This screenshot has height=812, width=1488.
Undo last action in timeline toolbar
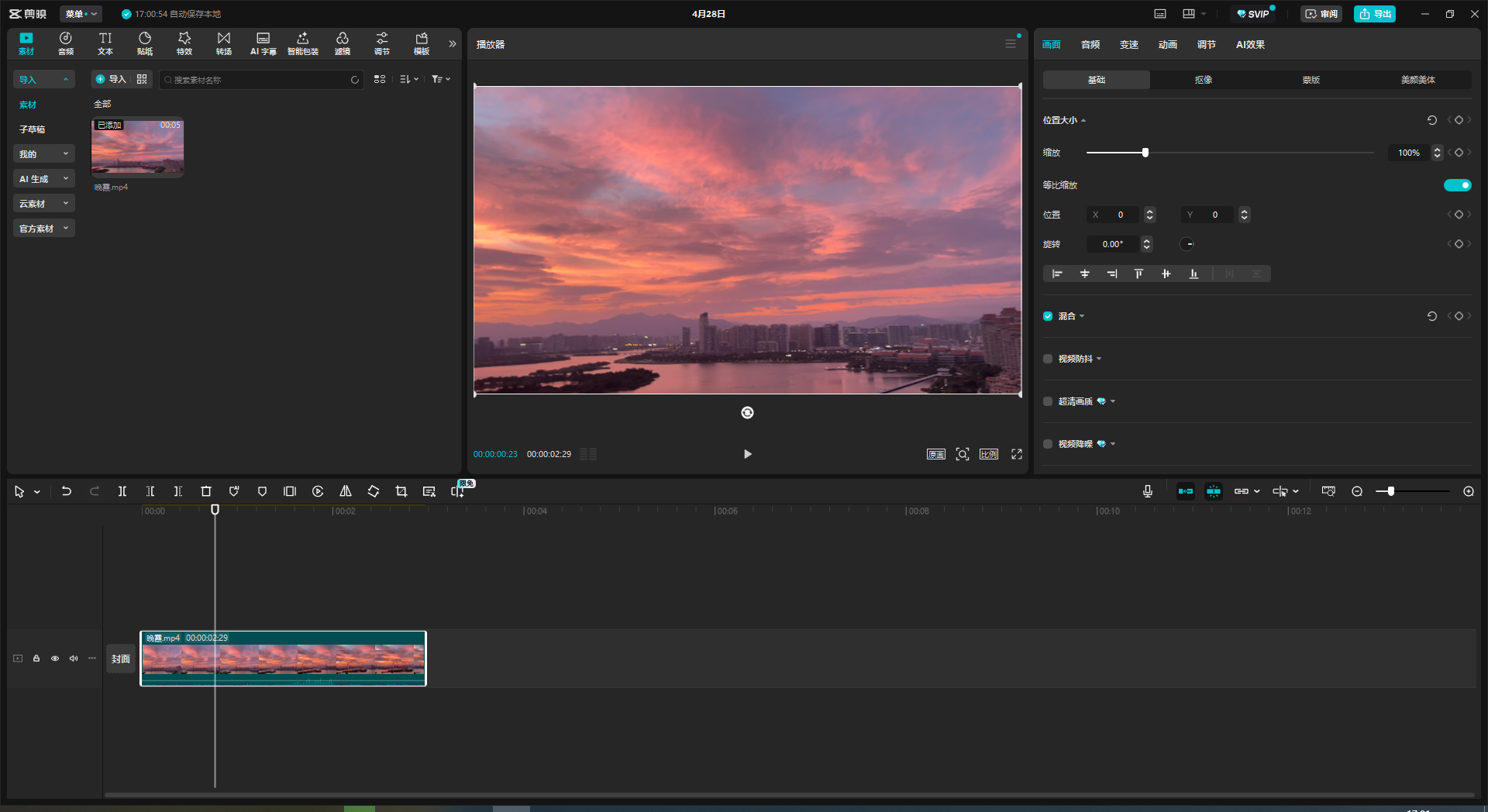point(67,491)
